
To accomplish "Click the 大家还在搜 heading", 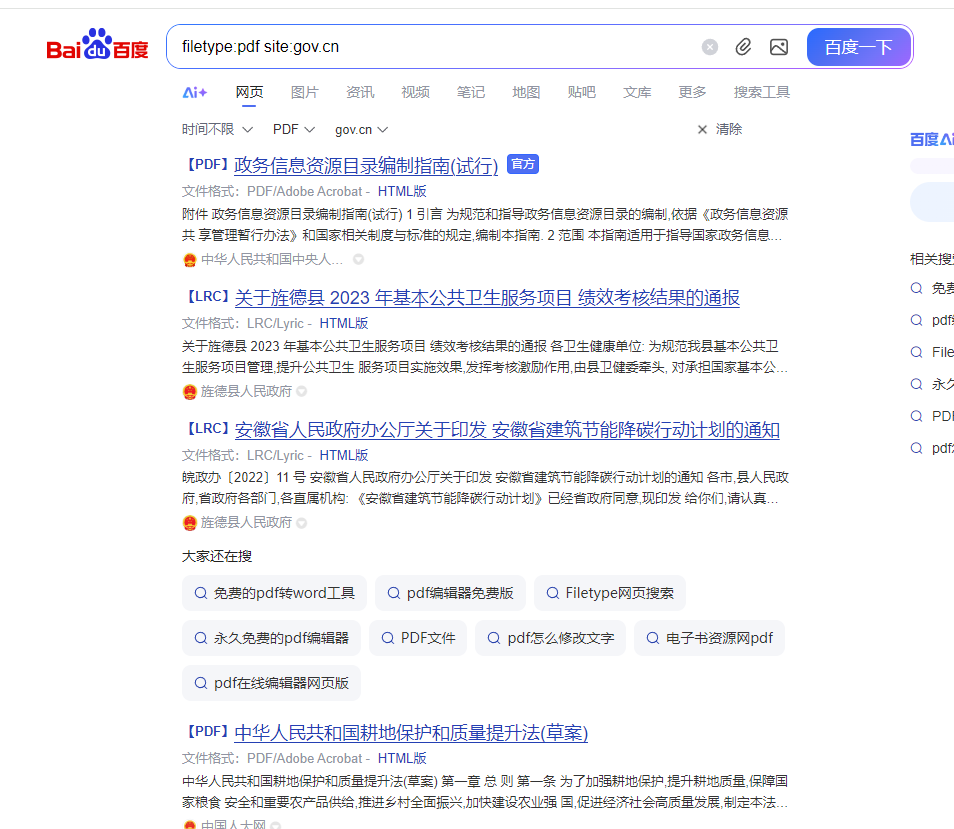I will pos(217,557).
